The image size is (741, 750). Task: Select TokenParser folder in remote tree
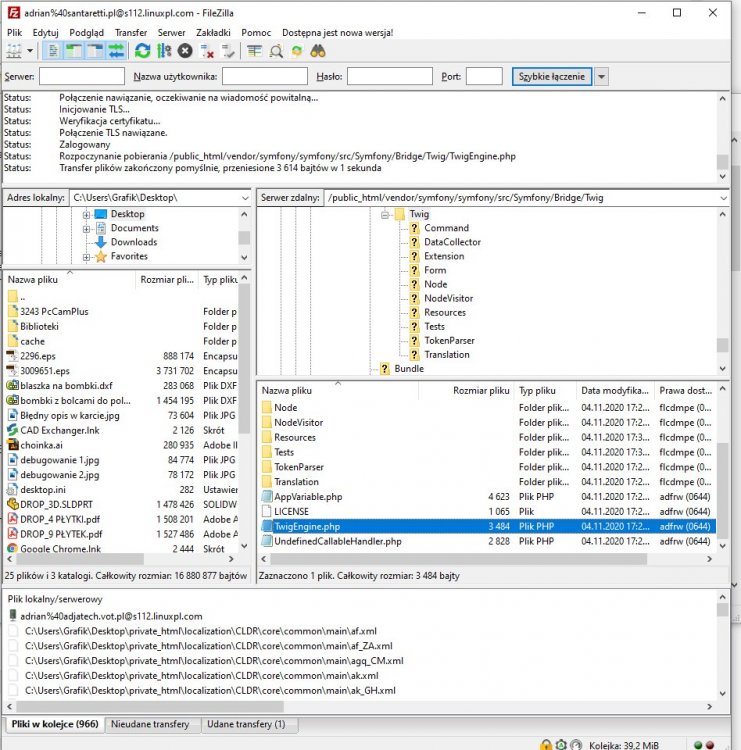point(449,341)
